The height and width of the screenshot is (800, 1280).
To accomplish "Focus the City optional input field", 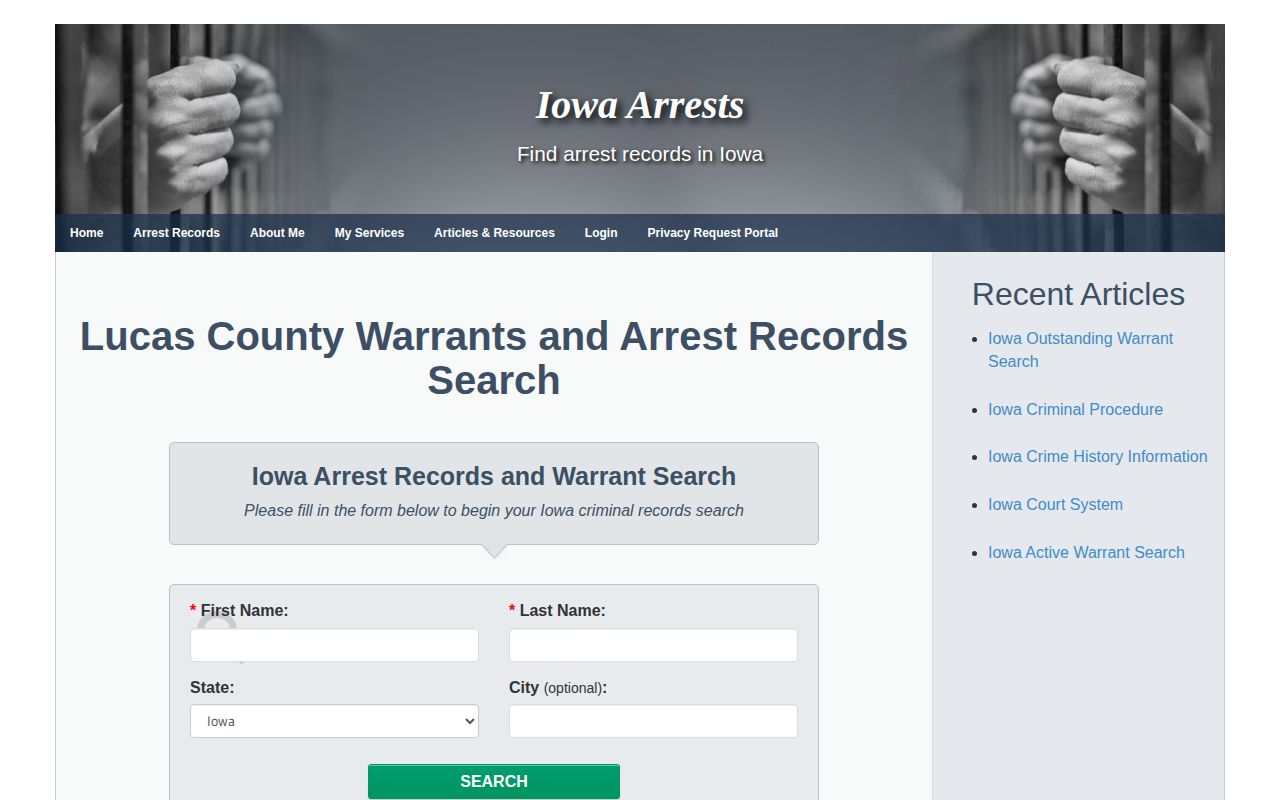I will [653, 721].
